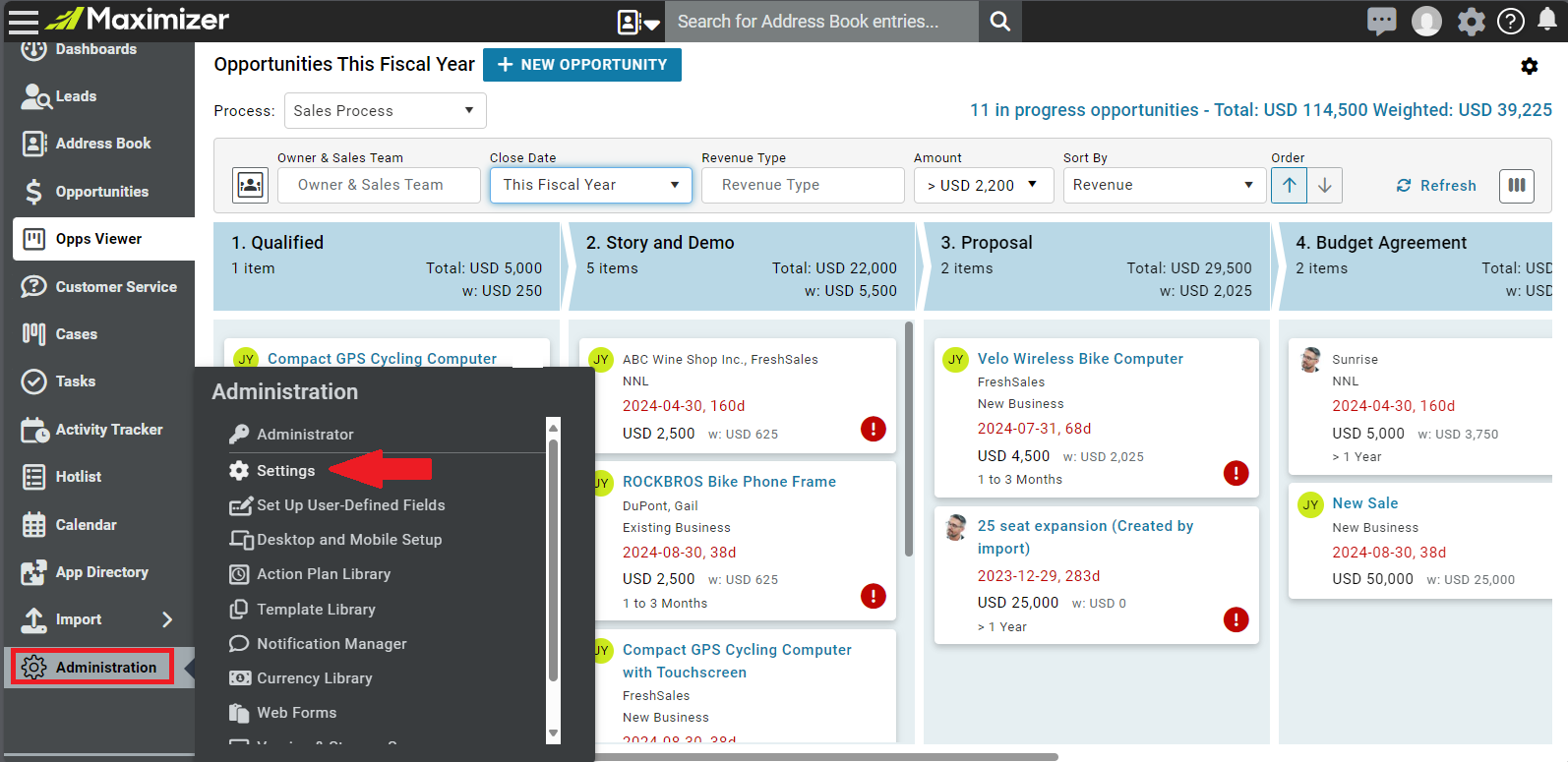Click the Cases sidebar icon
The image size is (1568, 762).
[x=33, y=334]
